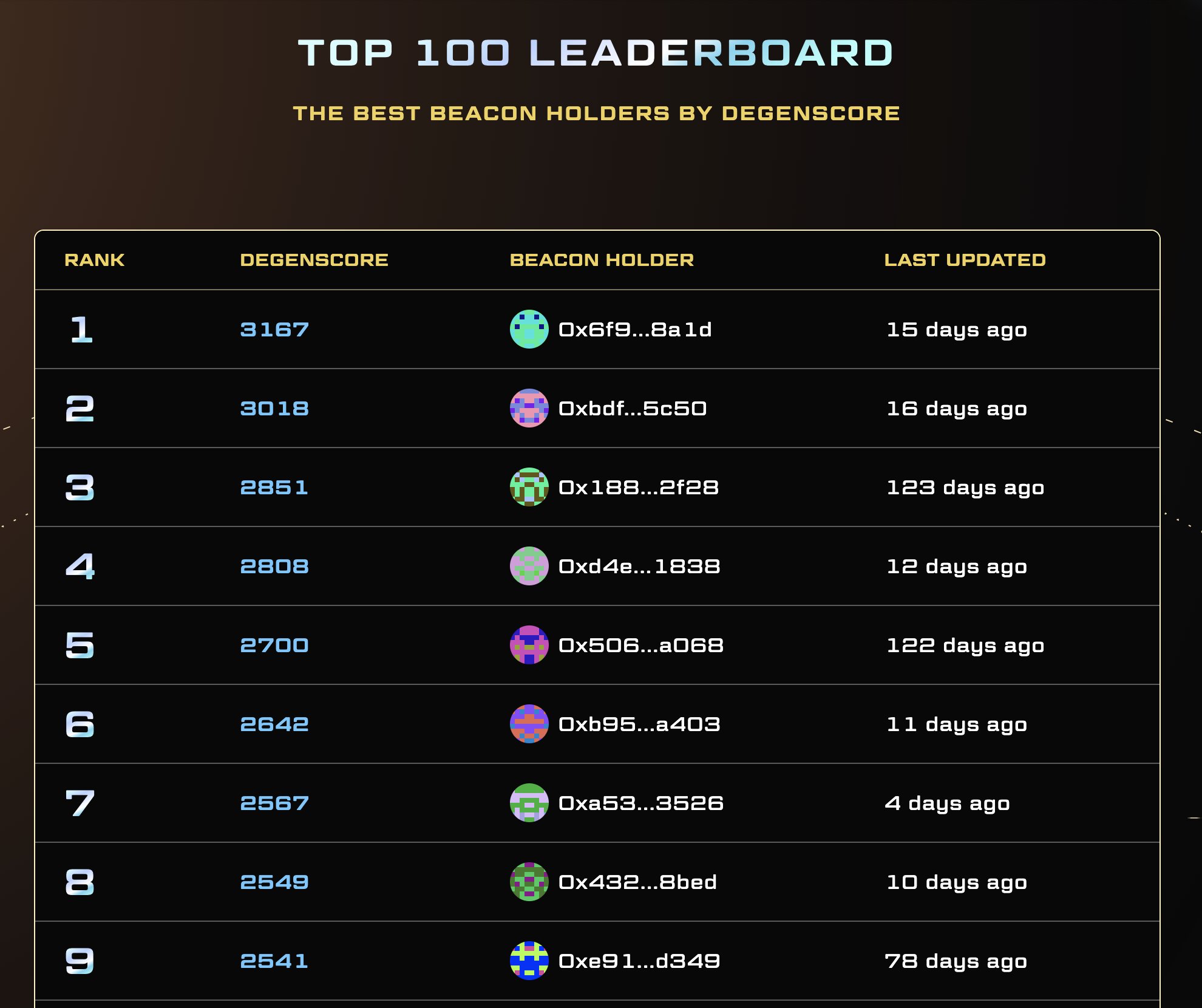Screen dimensions: 1202x1008
Task: Open beacon holder 0xa53...3526
Action: [640, 803]
